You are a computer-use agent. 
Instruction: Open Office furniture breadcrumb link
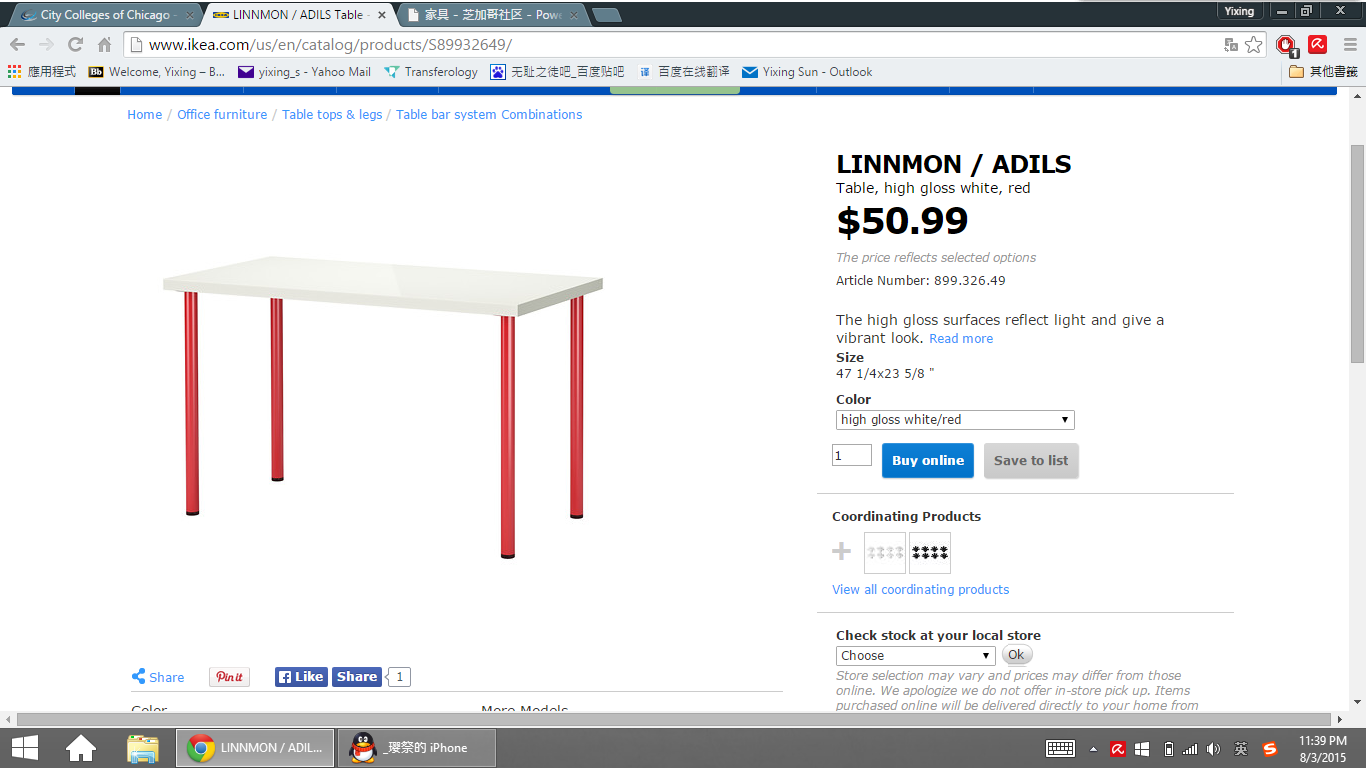tap(222, 115)
